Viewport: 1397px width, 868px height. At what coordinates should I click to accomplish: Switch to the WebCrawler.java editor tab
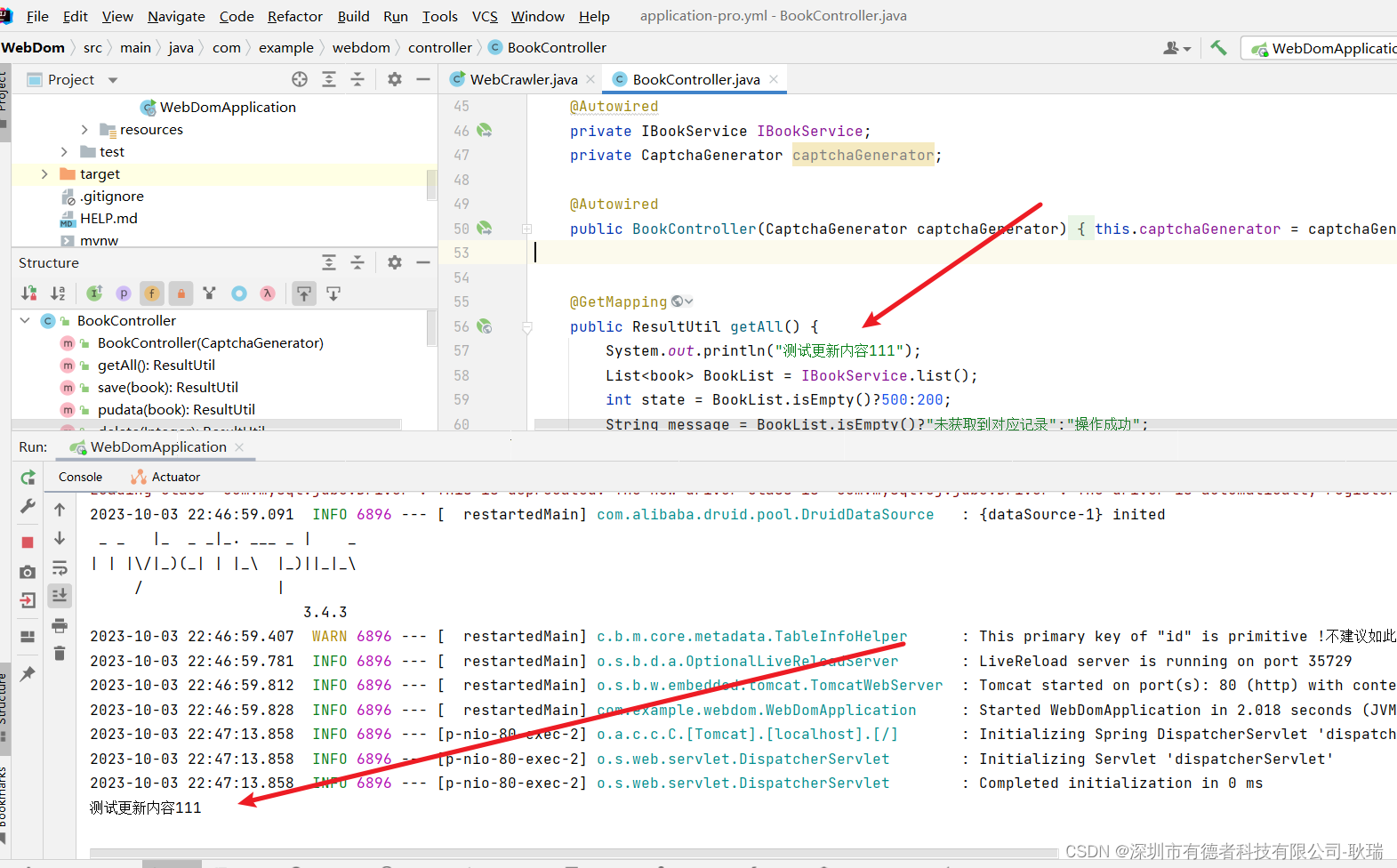click(523, 79)
